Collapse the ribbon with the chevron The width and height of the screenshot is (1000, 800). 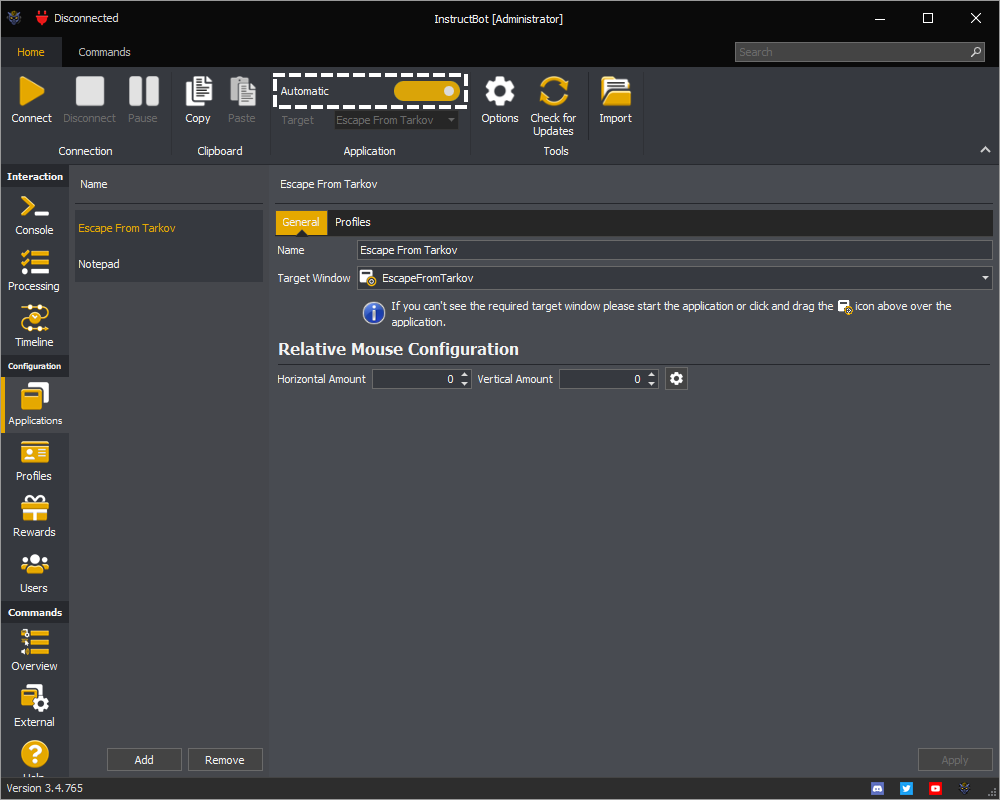coord(985,149)
